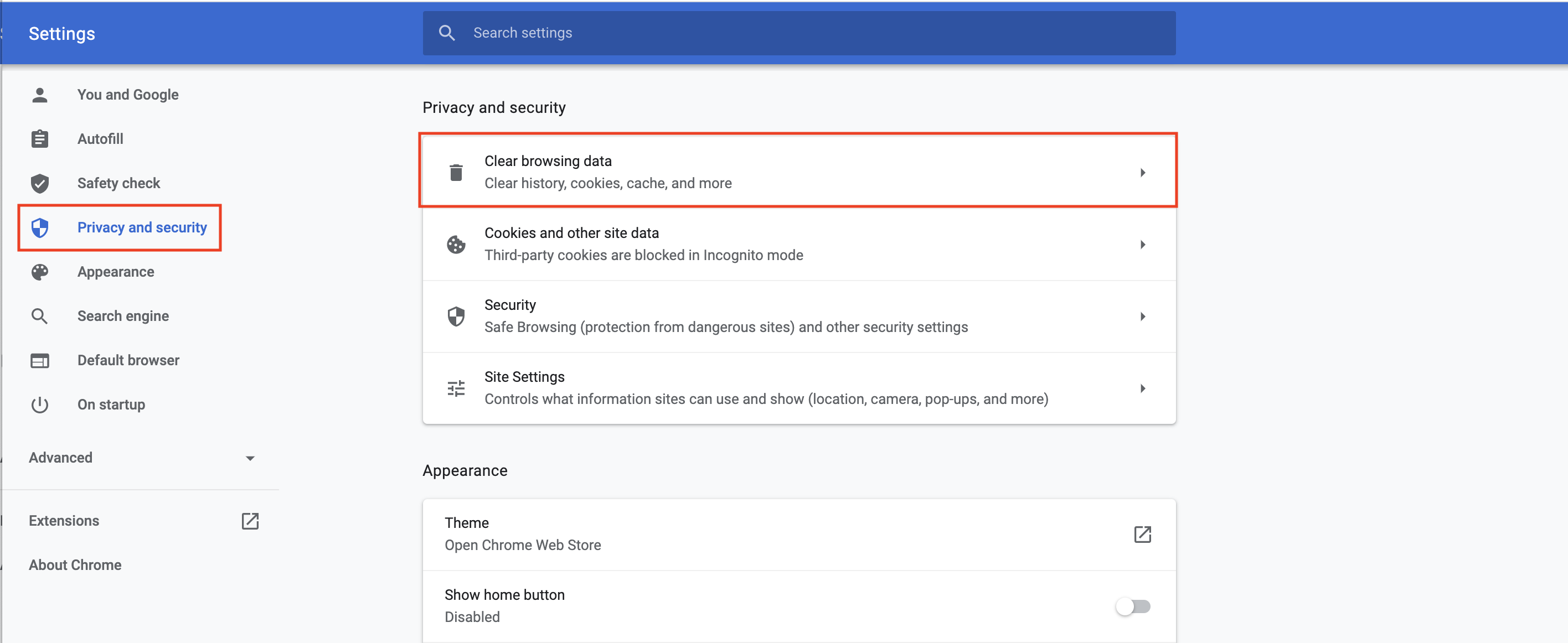1568x643 pixels.
Task: Click 'Open Chrome Web Store' text
Action: point(523,545)
